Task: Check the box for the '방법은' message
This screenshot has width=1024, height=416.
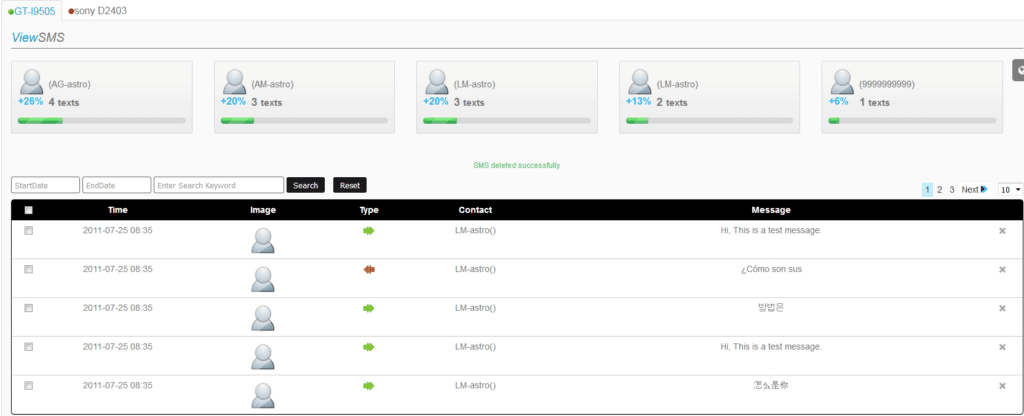Action: click(x=28, y=308)
